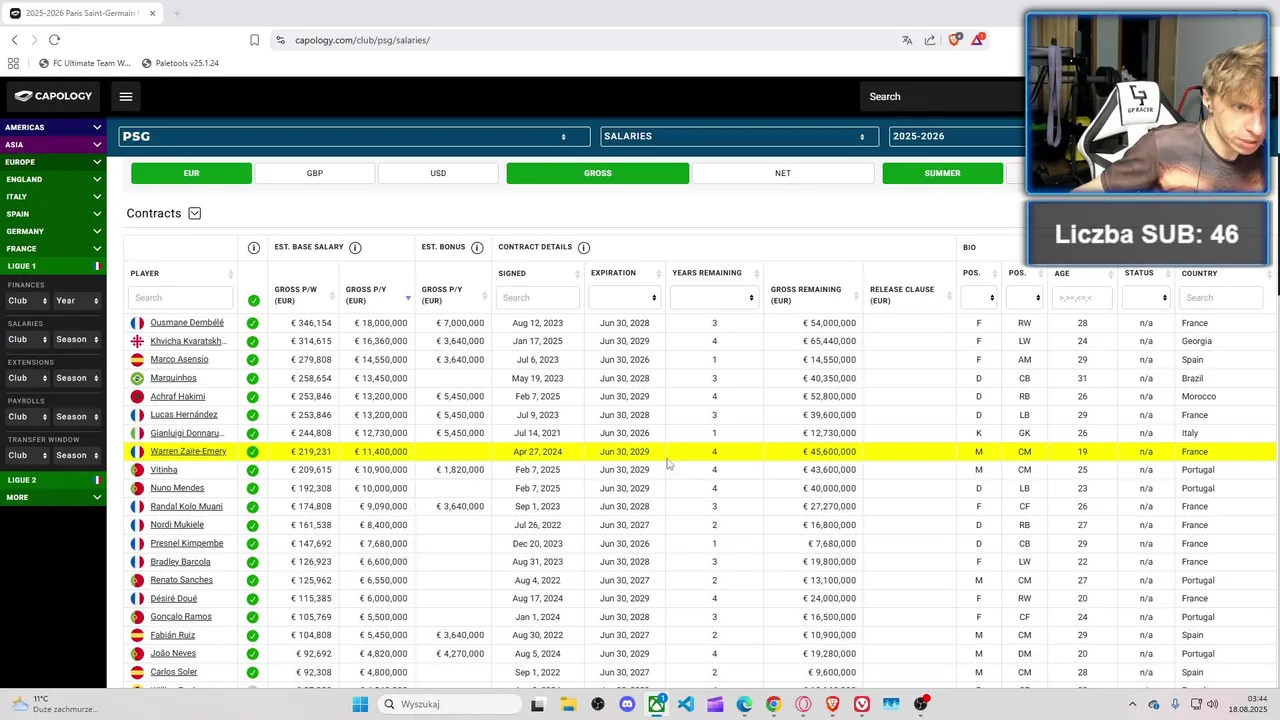
Task: Open a new browser tab
Action: 177,13
